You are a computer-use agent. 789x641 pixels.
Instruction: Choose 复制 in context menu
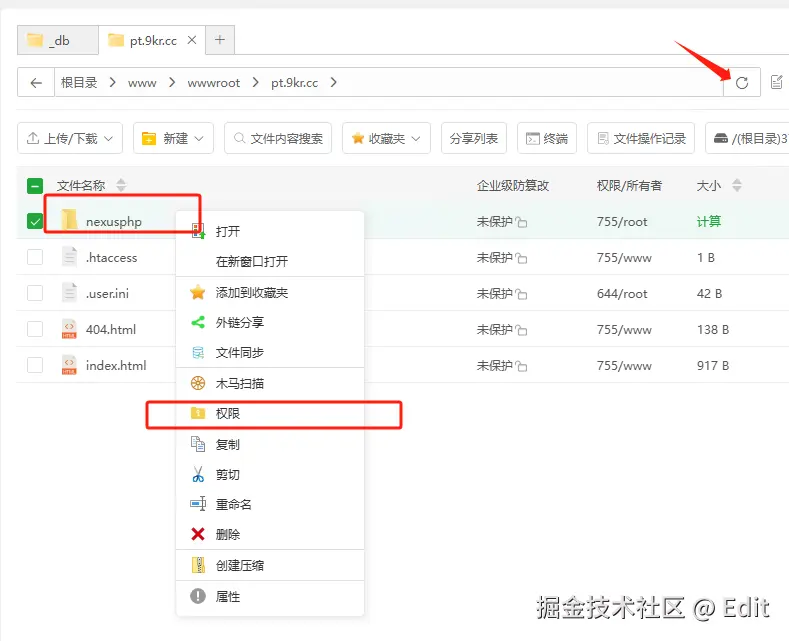coord(270,445)
